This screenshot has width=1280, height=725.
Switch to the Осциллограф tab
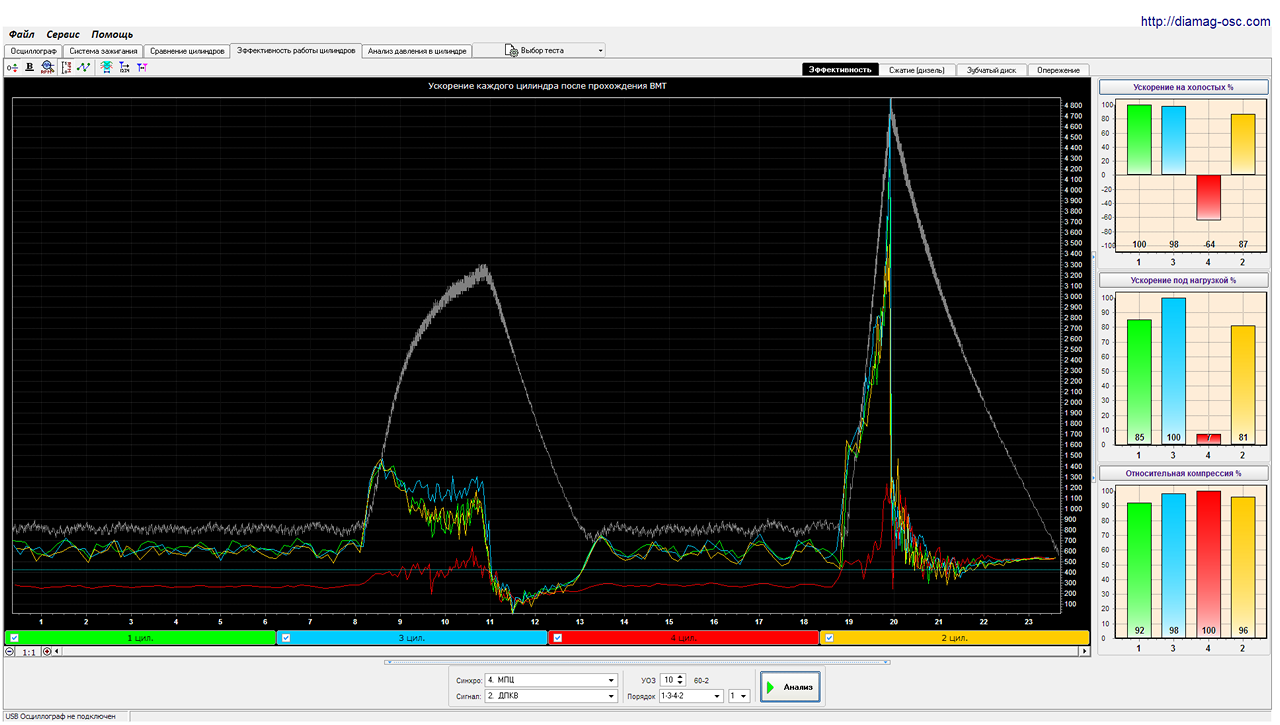33,50
